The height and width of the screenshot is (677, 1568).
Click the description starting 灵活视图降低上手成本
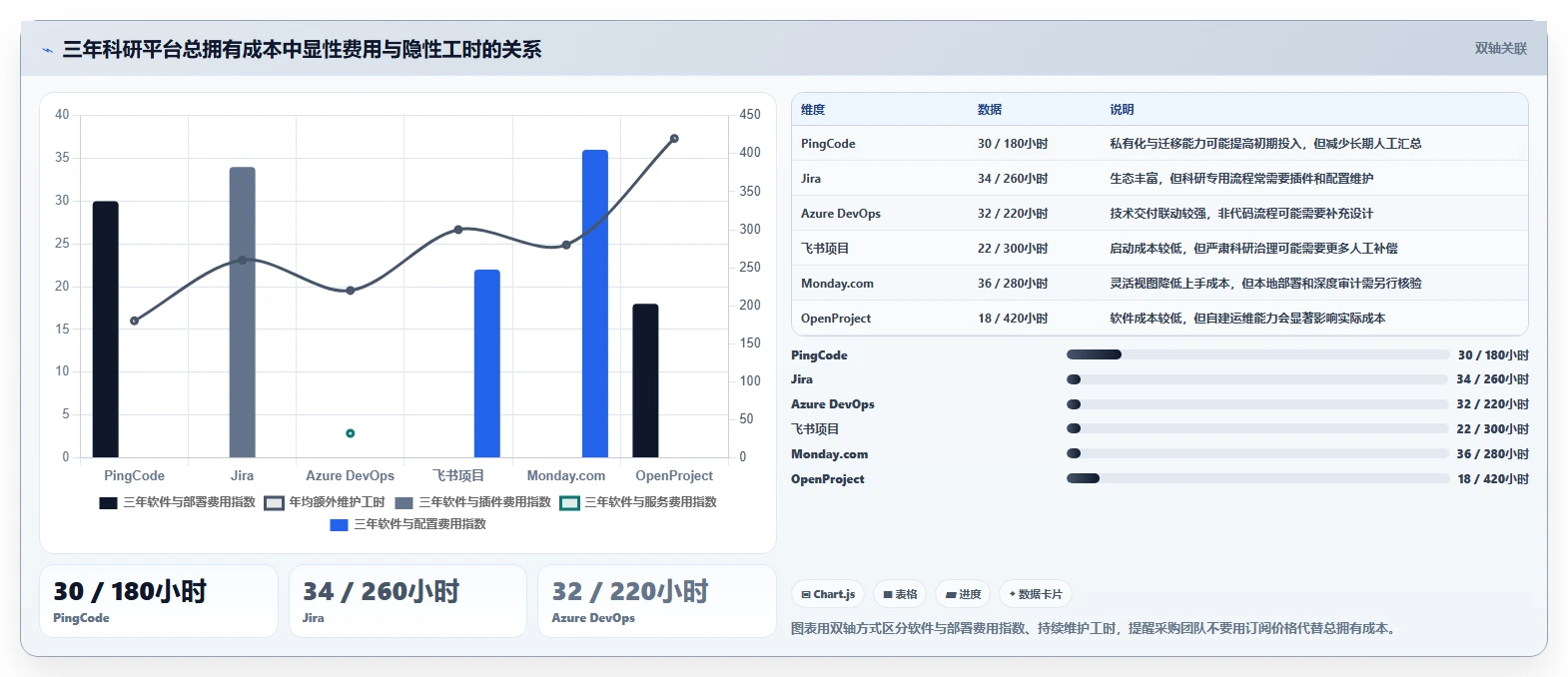click(1265, 284)
